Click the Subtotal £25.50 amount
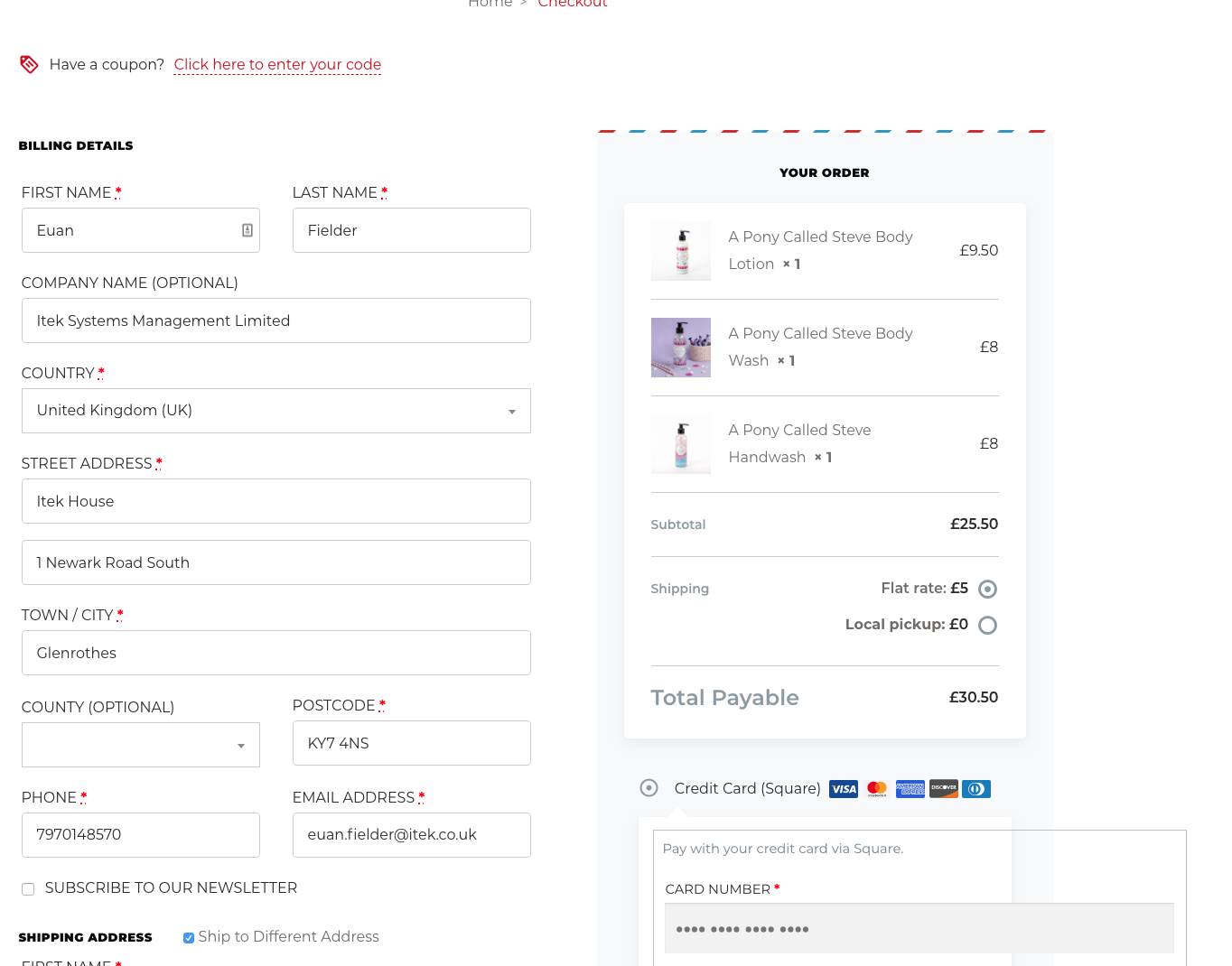Screen dimensions: 1232x966 [x=974, y=524]
